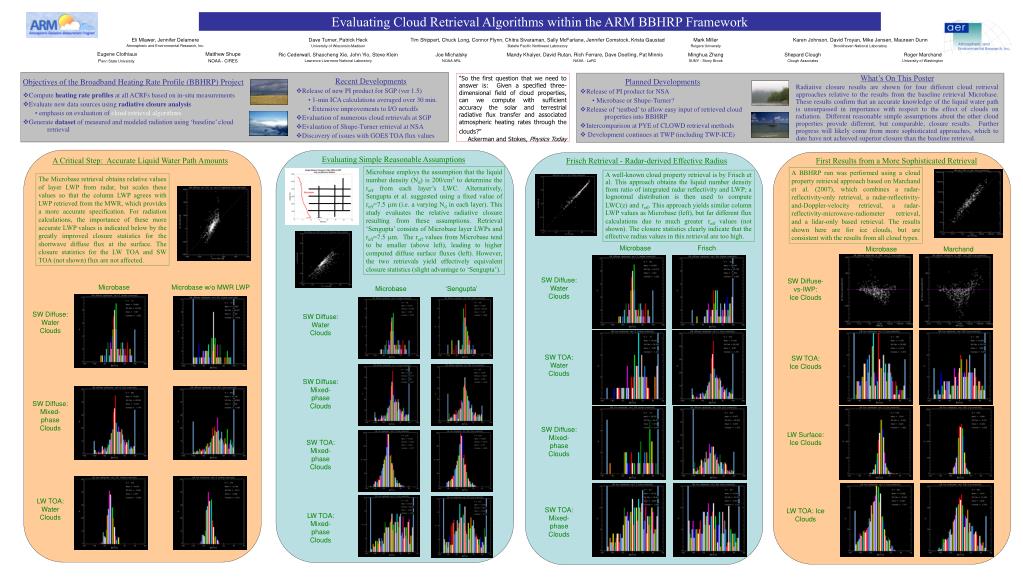Select 'Evaluating Simple Reasonable Assumptions' heading
This screenshot has width=1023, height=585.
(x=393, y=160)
